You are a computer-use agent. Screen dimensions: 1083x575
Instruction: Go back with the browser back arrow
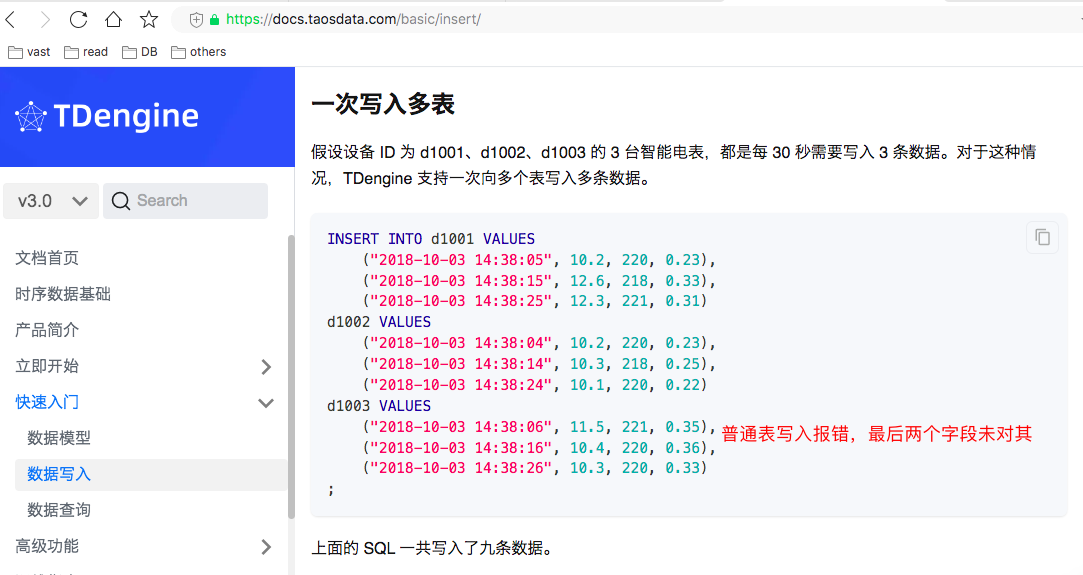(x=10, y=19)
